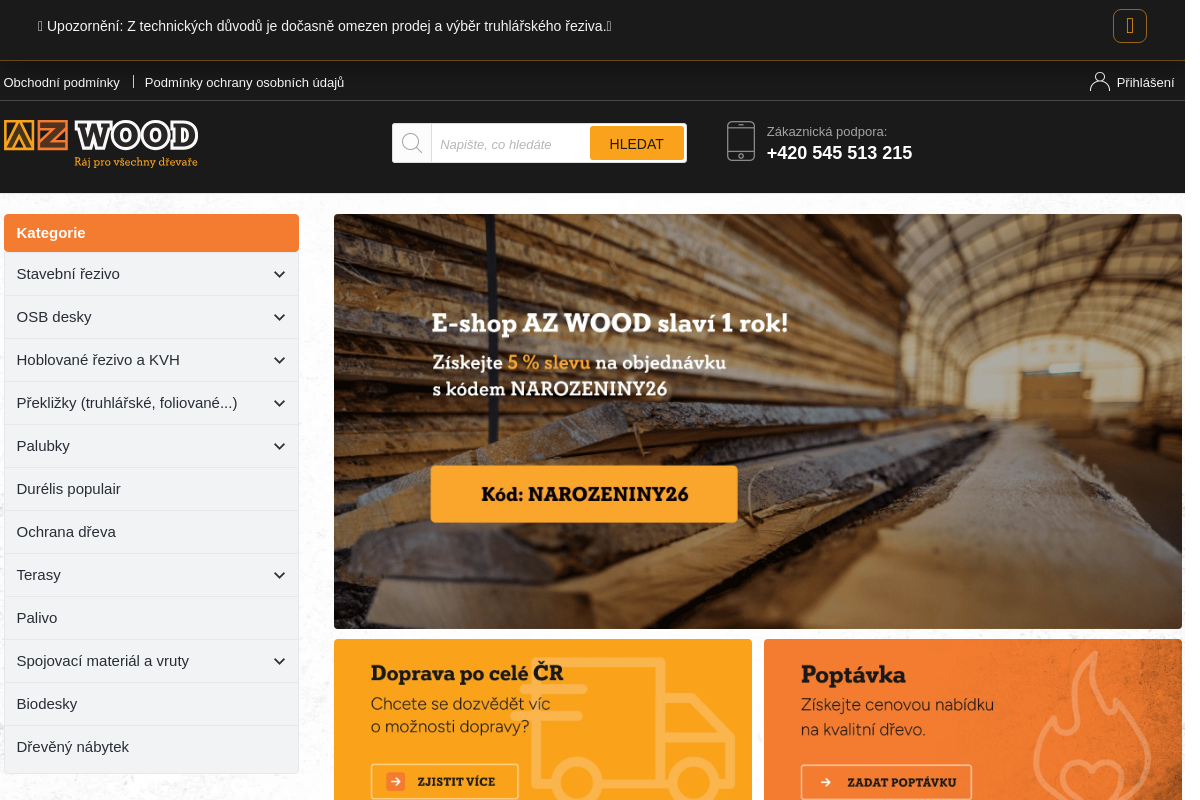The image size is (1200, 800).
Task: Click the ZJISTIT VÍCE button
Action: [444, 782]
